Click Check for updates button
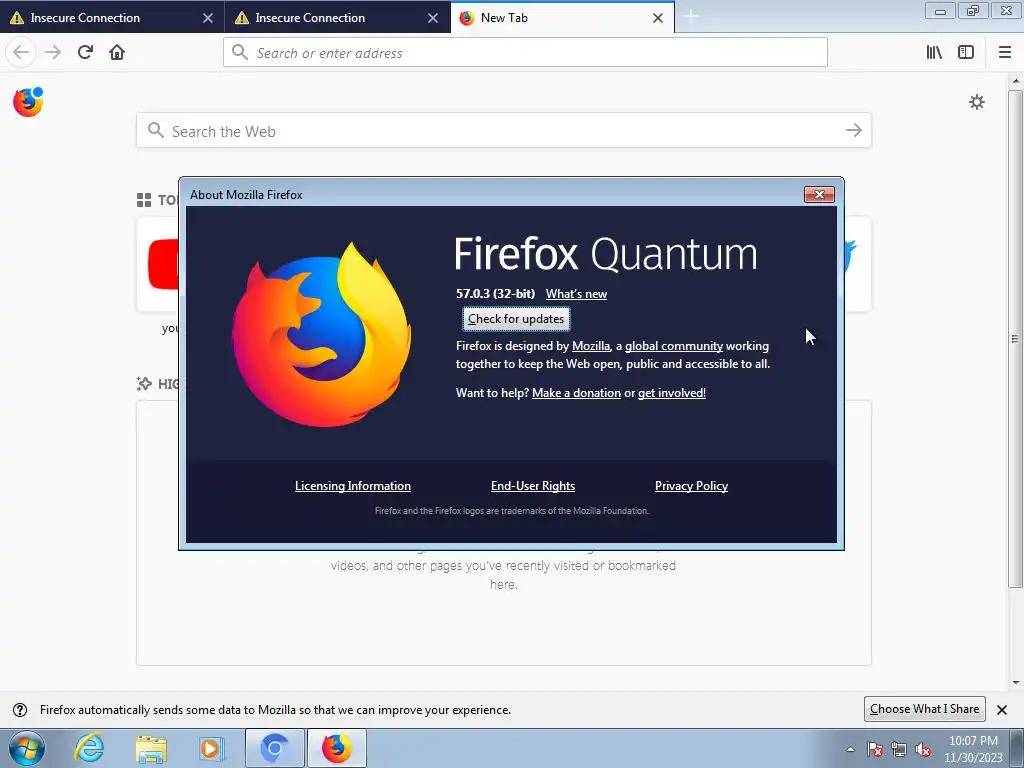 point(516,319)
